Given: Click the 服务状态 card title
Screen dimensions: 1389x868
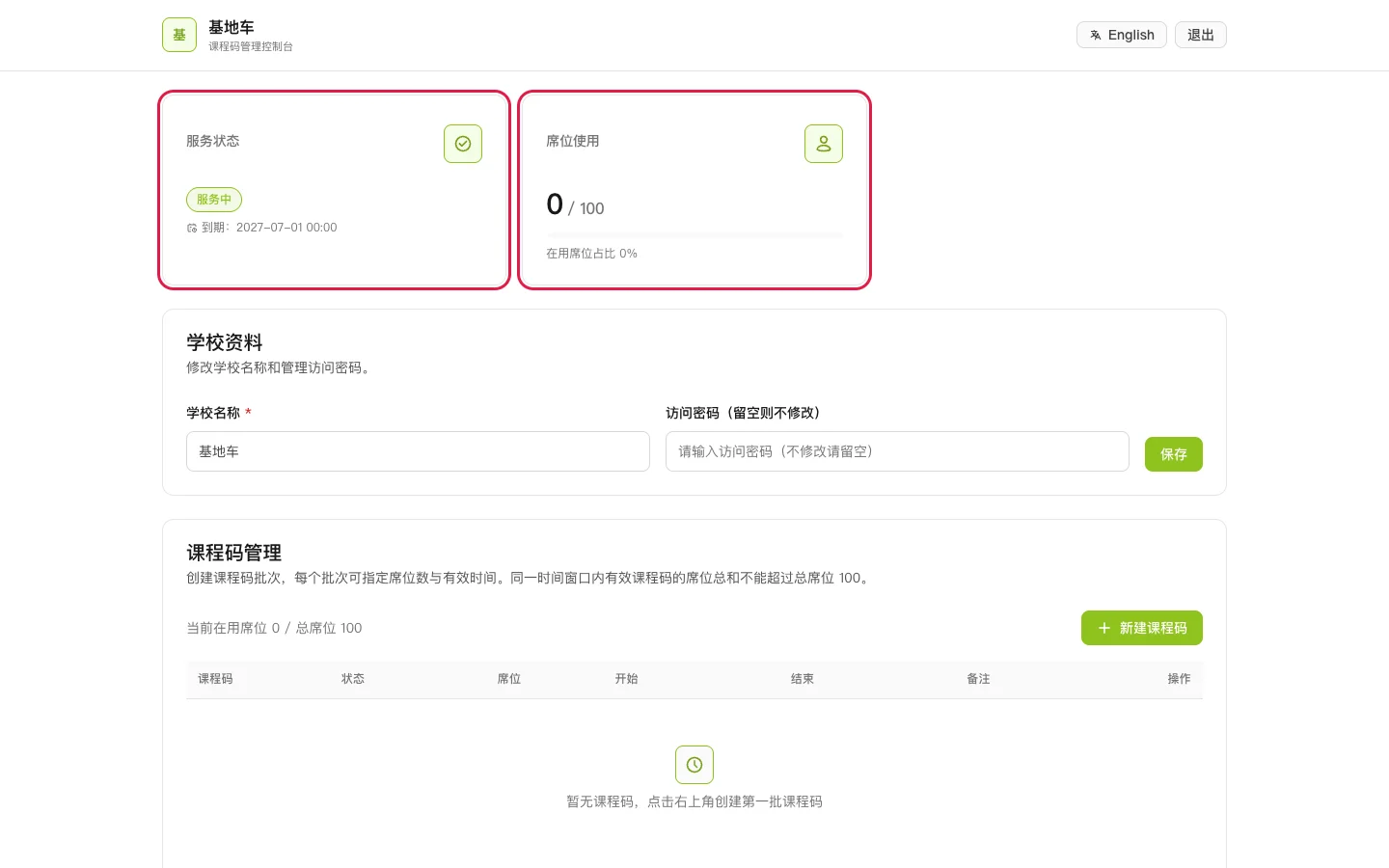Looking at the screenshot, I should [x=213, y=141].
